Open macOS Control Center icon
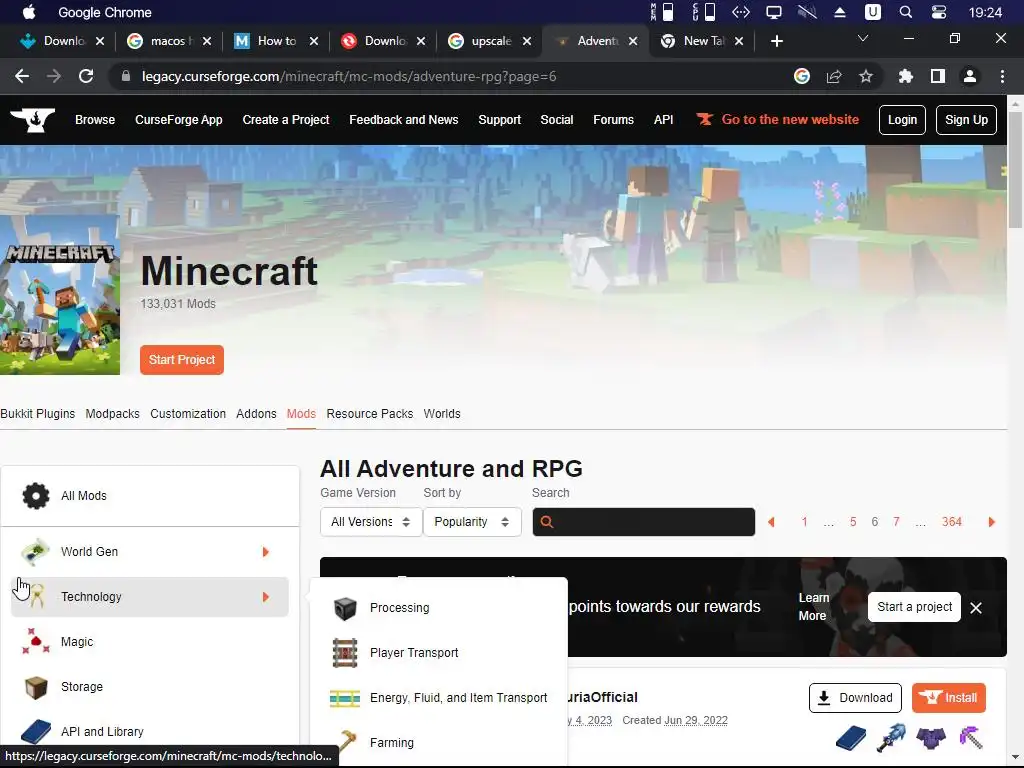The height and width of the screenshot is (768, 1024). [x=938, y=12]
